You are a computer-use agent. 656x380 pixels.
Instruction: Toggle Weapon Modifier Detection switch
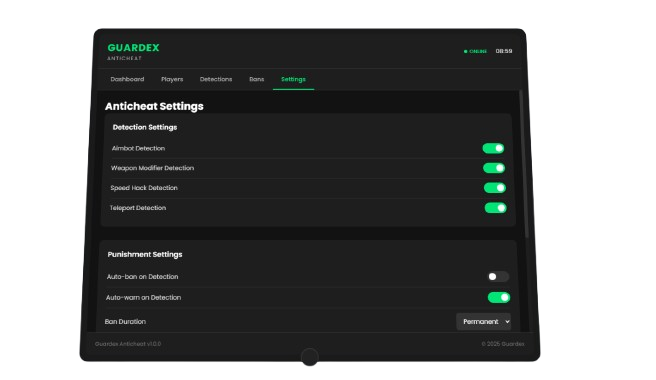pos(494,168)
